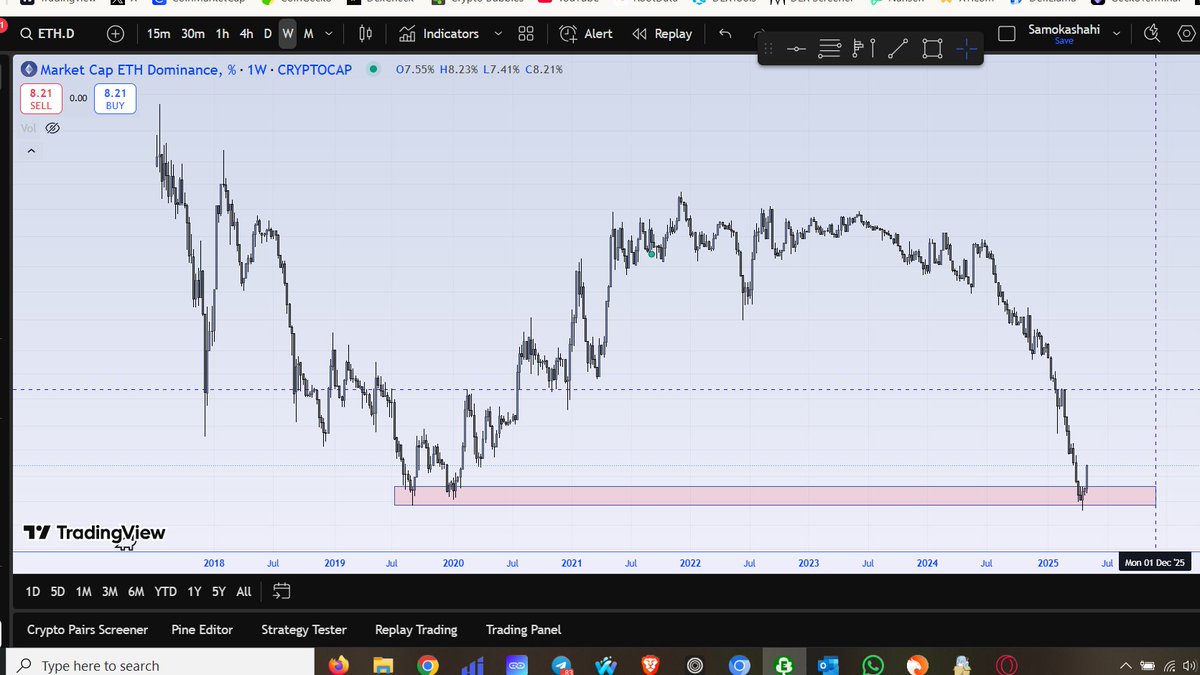Open the Pine Editor tab
The height and width of the screenshot is (675, 1200).
coord(202,629)
